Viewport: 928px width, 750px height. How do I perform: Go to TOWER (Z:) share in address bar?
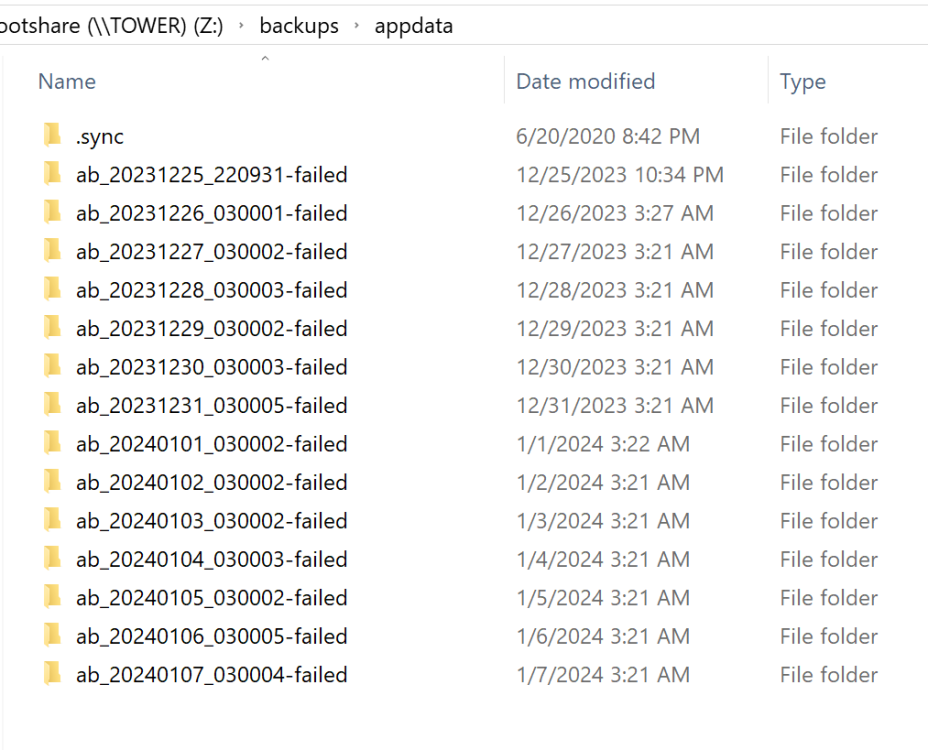(112, 25)
